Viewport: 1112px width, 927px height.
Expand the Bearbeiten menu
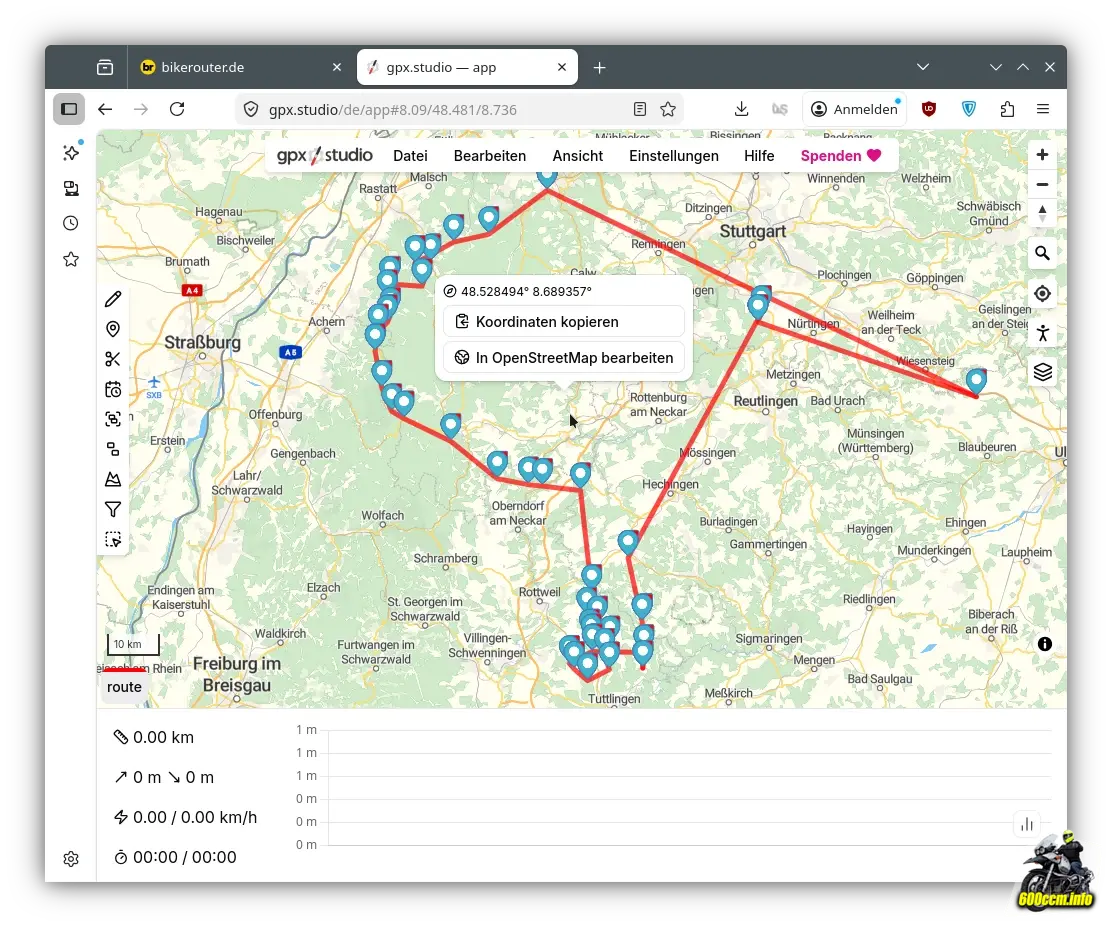click(x=489, y=156)
